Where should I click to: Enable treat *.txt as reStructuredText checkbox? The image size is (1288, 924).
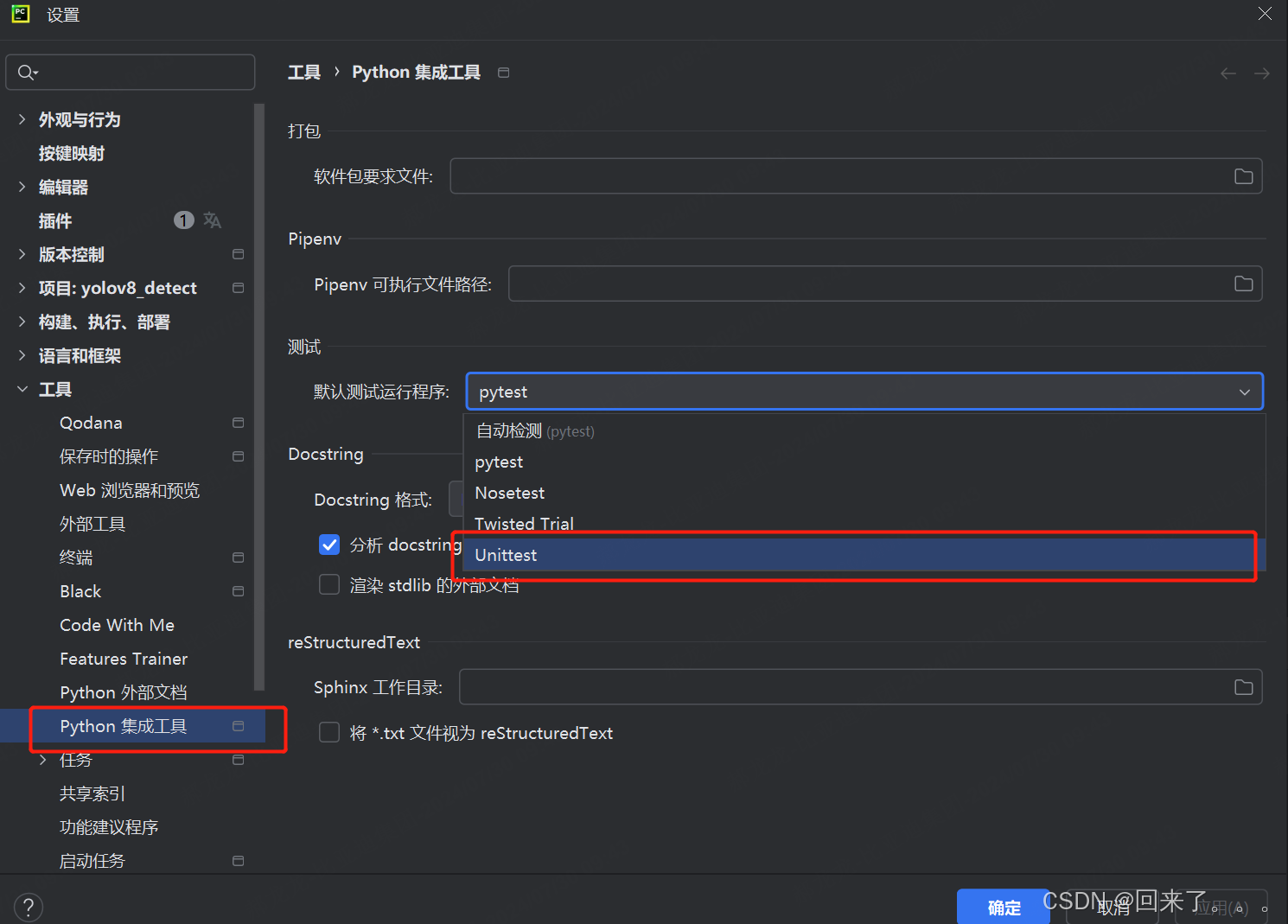[329, 733]
